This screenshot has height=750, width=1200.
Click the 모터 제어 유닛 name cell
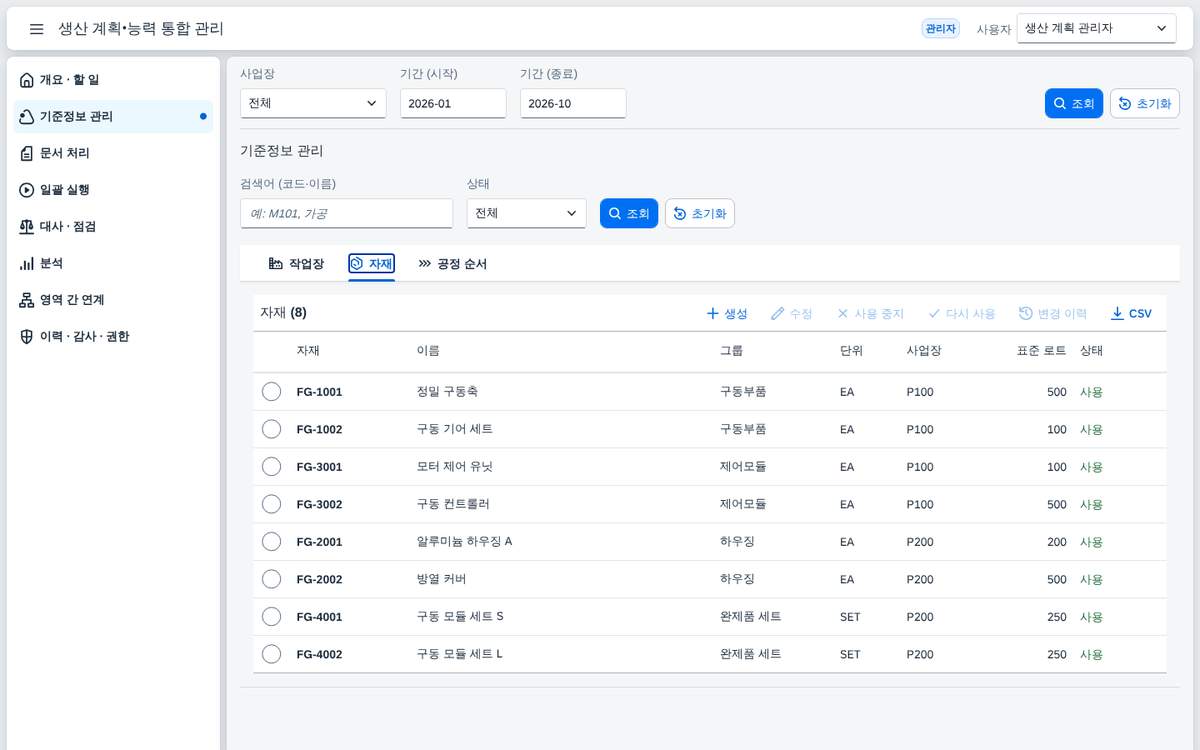click(454, 467)
